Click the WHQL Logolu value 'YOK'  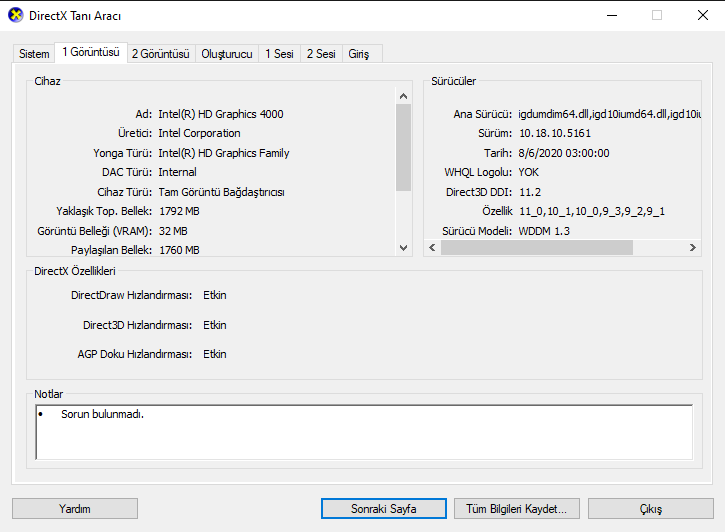(528, 172)
